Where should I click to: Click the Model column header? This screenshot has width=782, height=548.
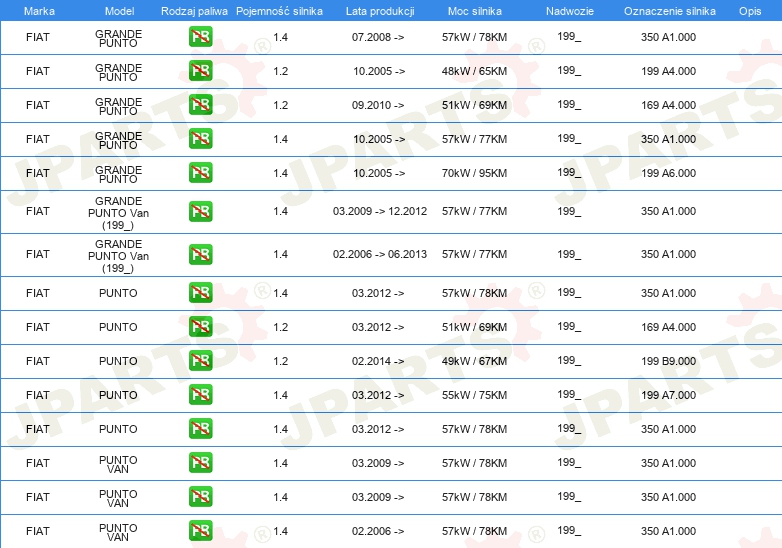point(120,11)
